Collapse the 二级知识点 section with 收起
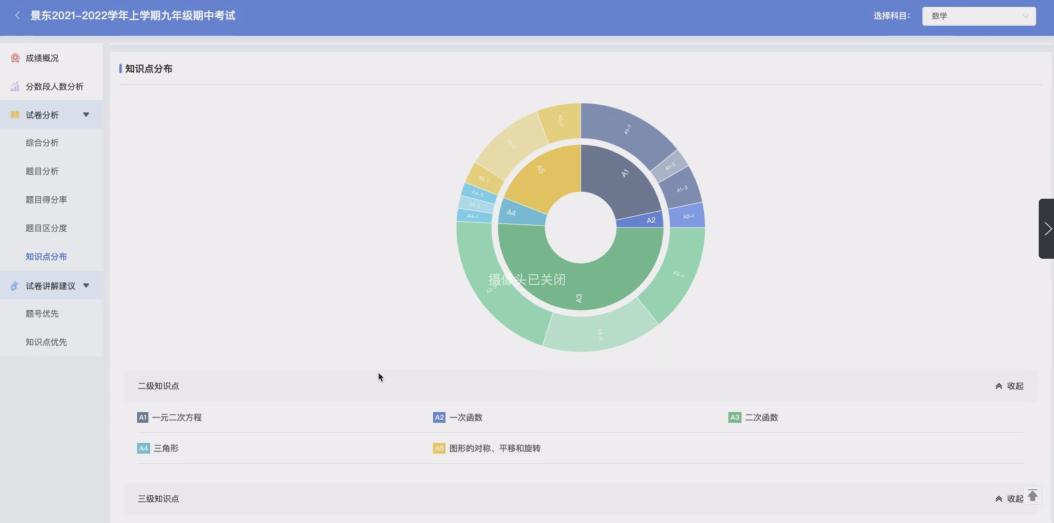The image size is (1054, 523). tap(1009, 386)
